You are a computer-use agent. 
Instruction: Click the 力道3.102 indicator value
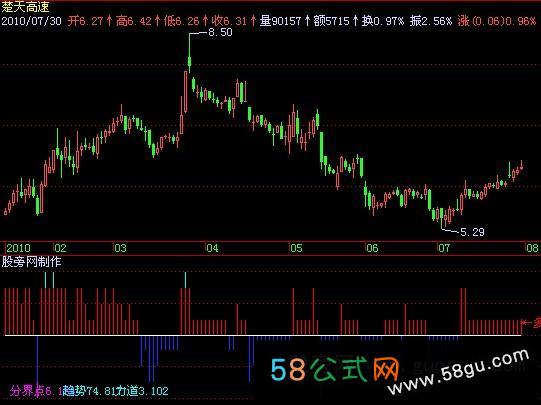tap(142, 391)
